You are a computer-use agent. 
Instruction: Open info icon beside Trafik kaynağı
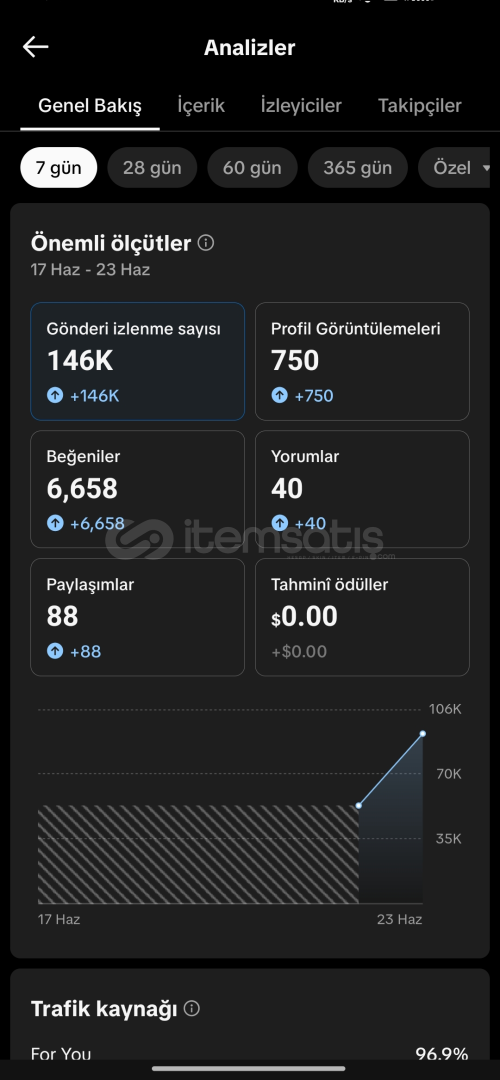click(x=192, y=1008)
